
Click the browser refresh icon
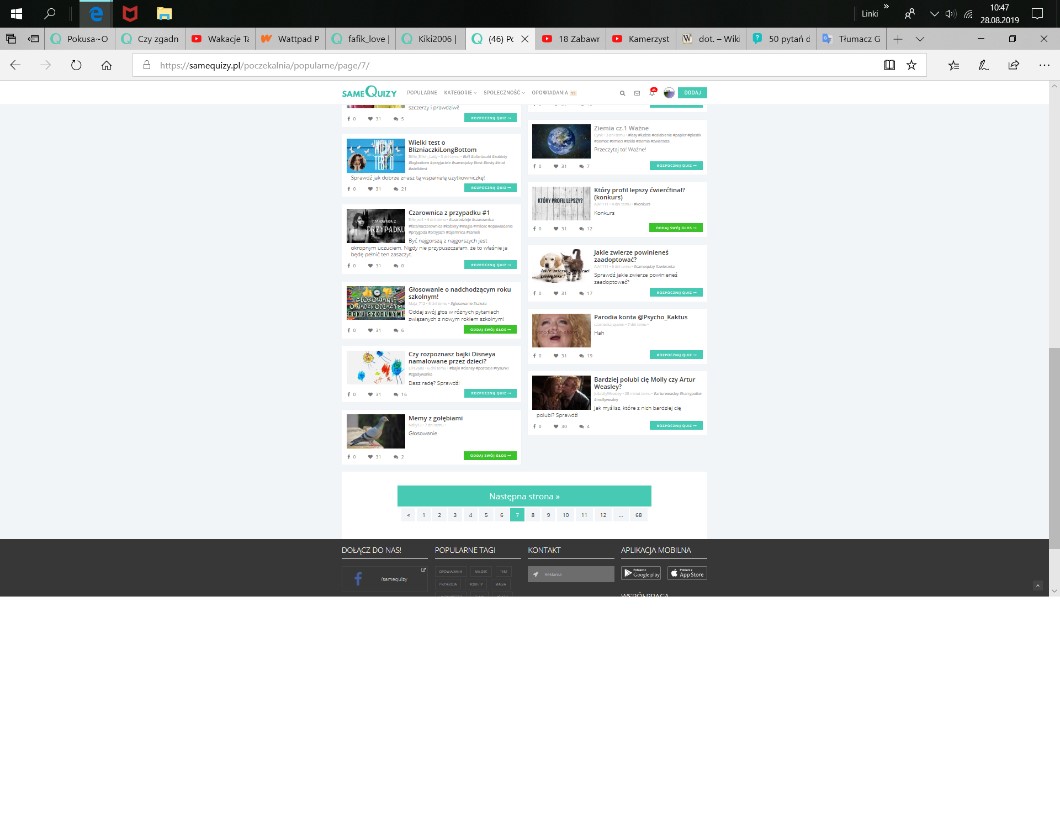point(76,65)
